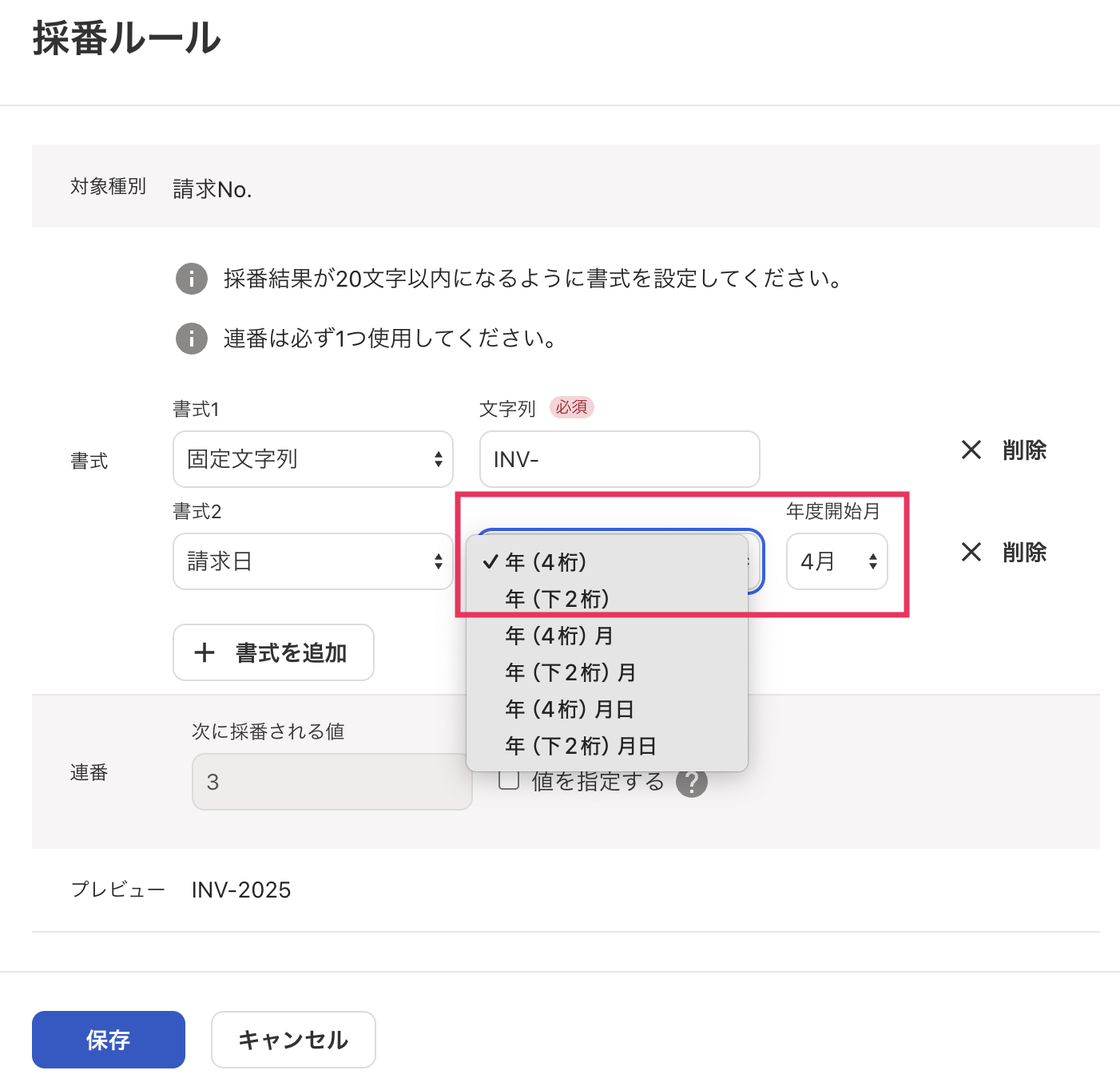Click the X icon to remove 書式1
The image size is (1120, 1086).
[971, 450]
